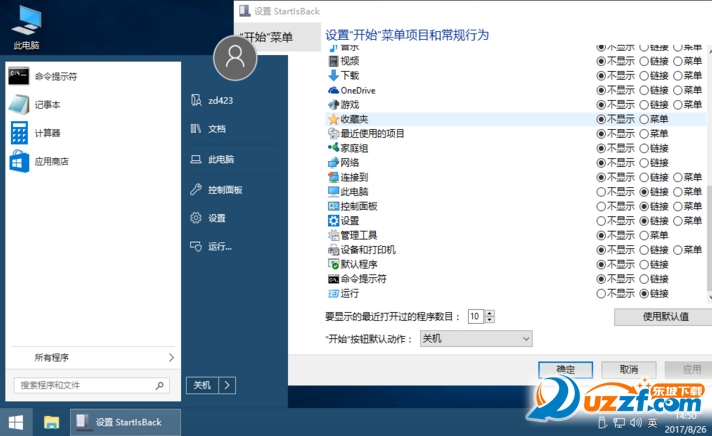Set 收藏夹 to 菜单 radio option
Image resolution: width=712 pixels, height=436 pixels.
pos(644,119)
